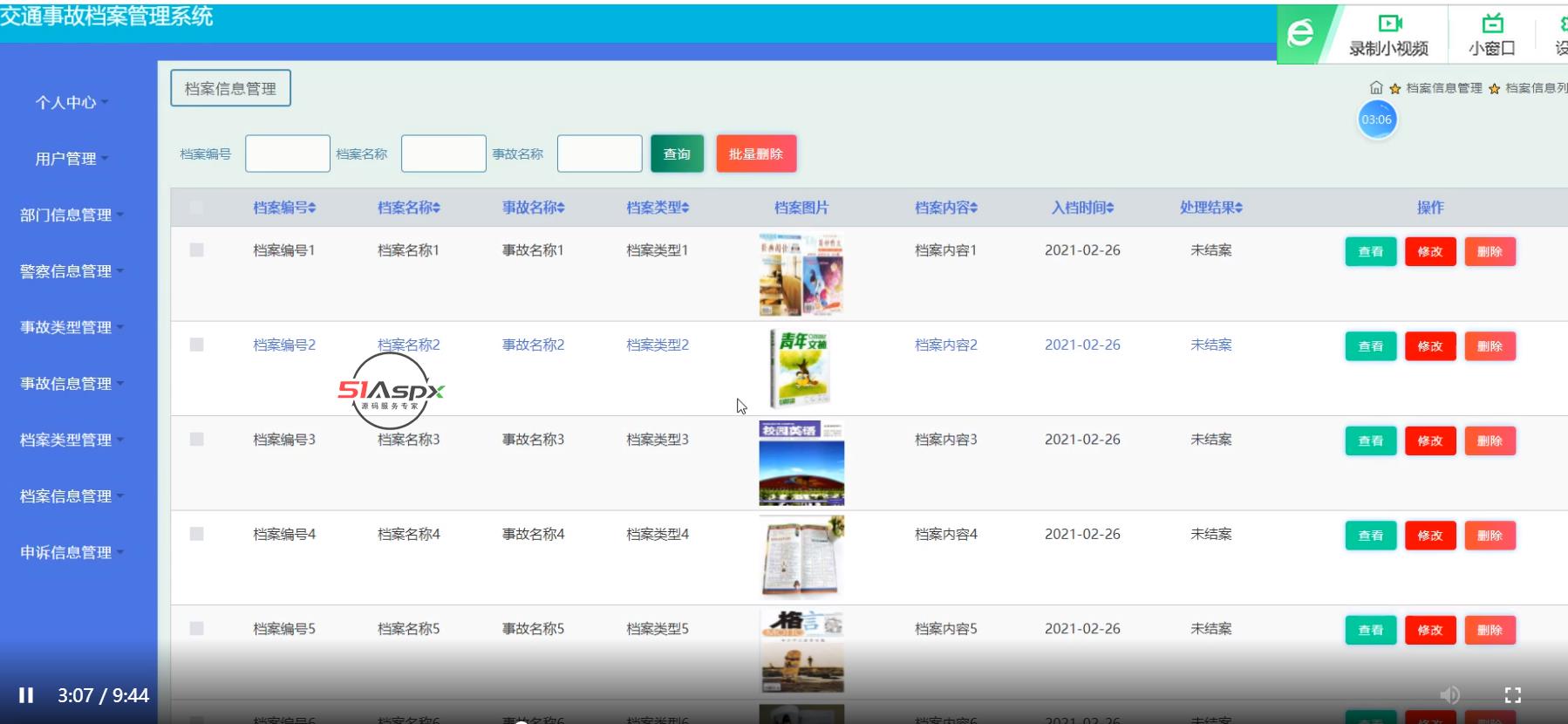
Task: Check the row for 档案编号2
Action: 196,345
